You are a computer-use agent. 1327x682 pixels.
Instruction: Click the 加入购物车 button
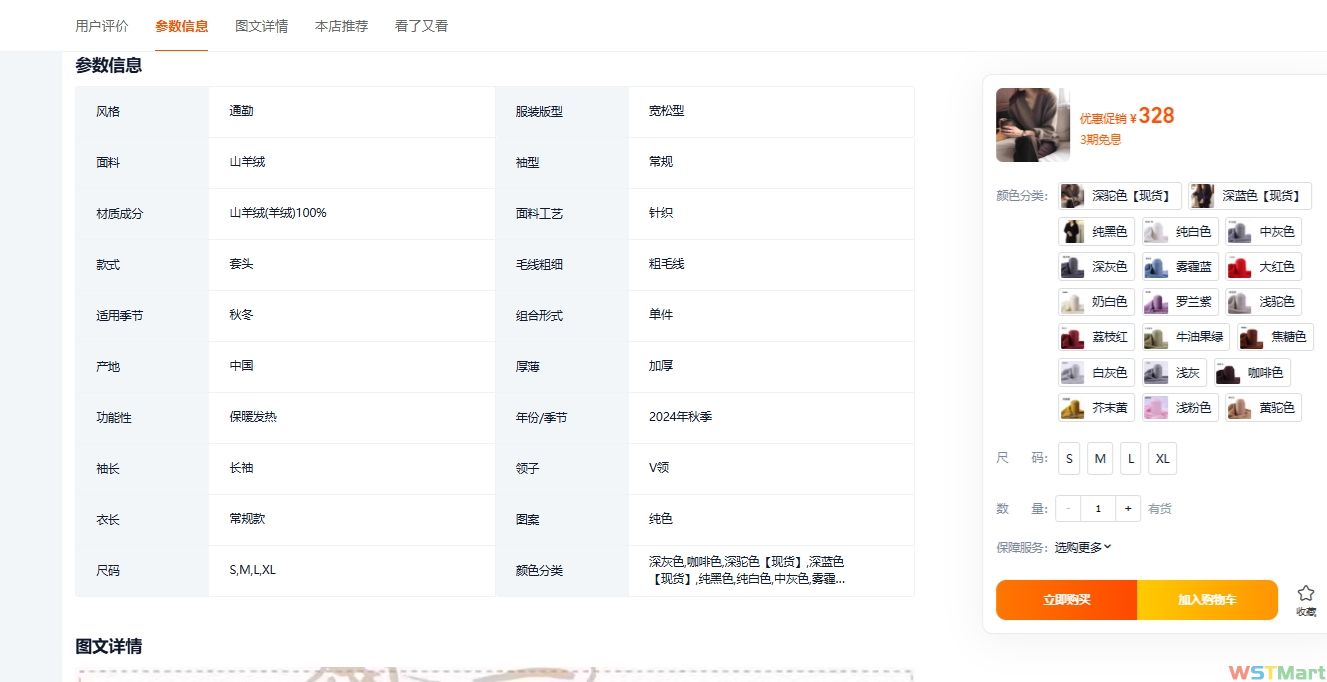coord(1207,600)
